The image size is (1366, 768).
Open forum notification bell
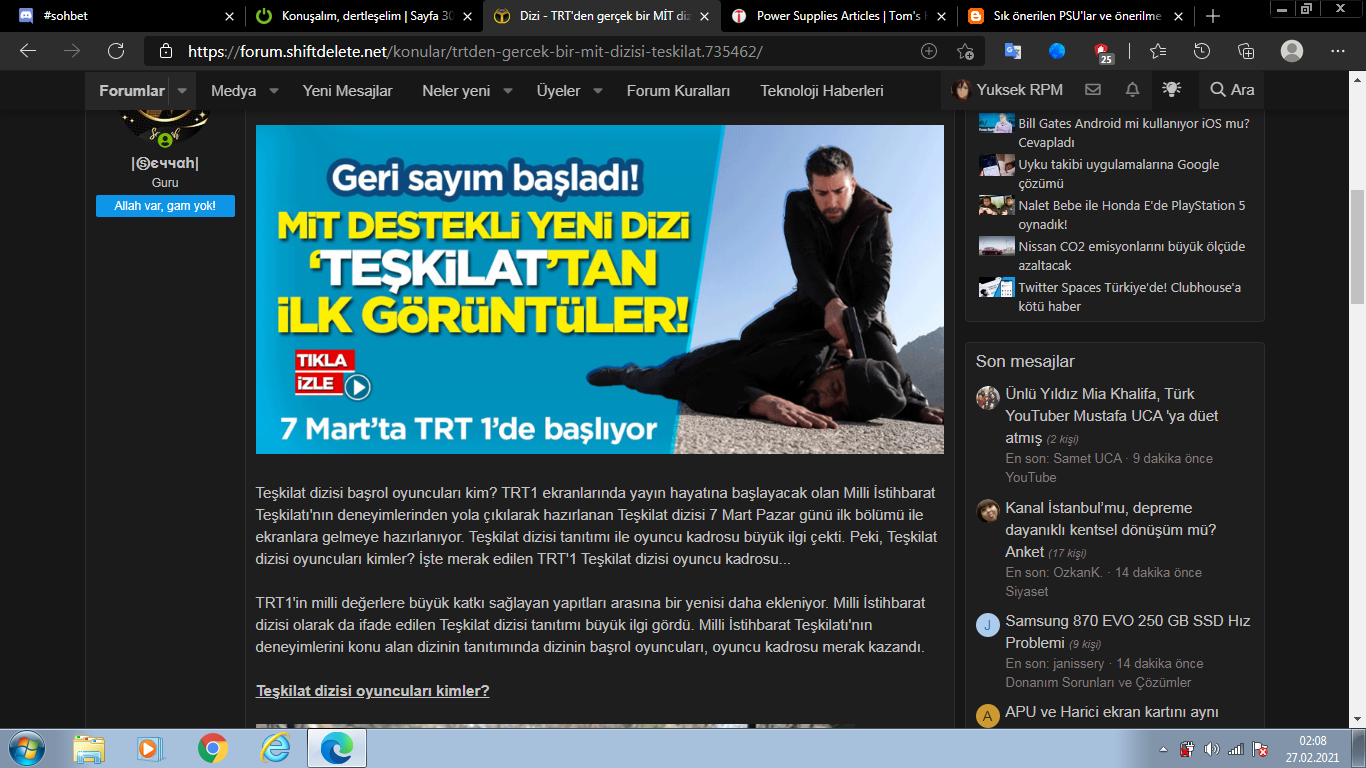coord(1132,90)
